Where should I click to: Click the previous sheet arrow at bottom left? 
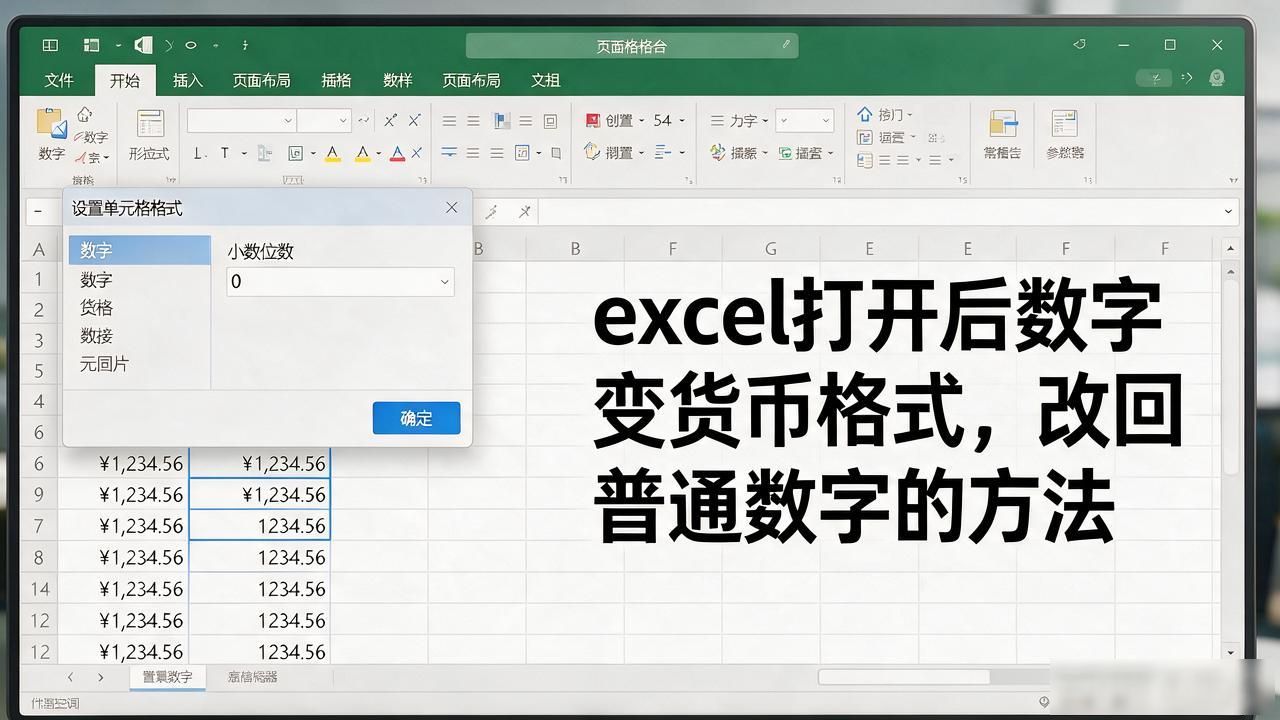(70, 677)
